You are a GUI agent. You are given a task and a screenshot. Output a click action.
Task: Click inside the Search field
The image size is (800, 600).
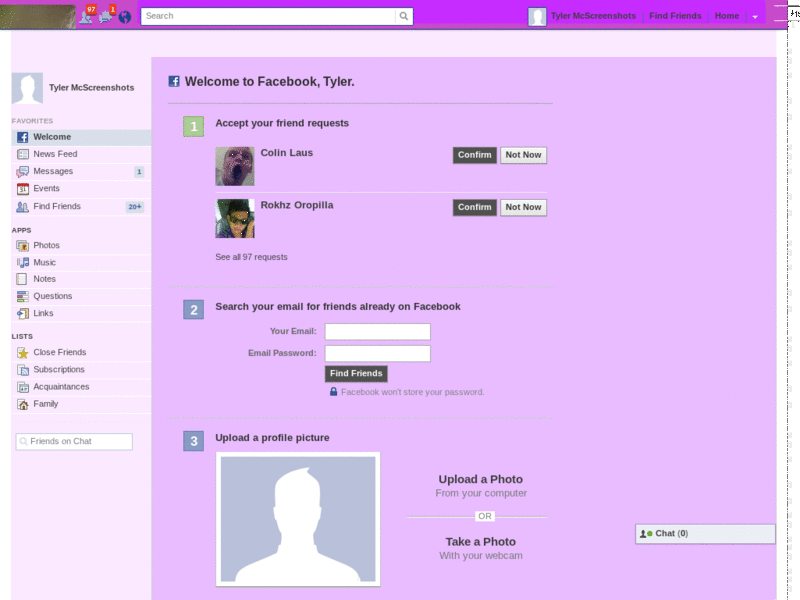point(268,16)
